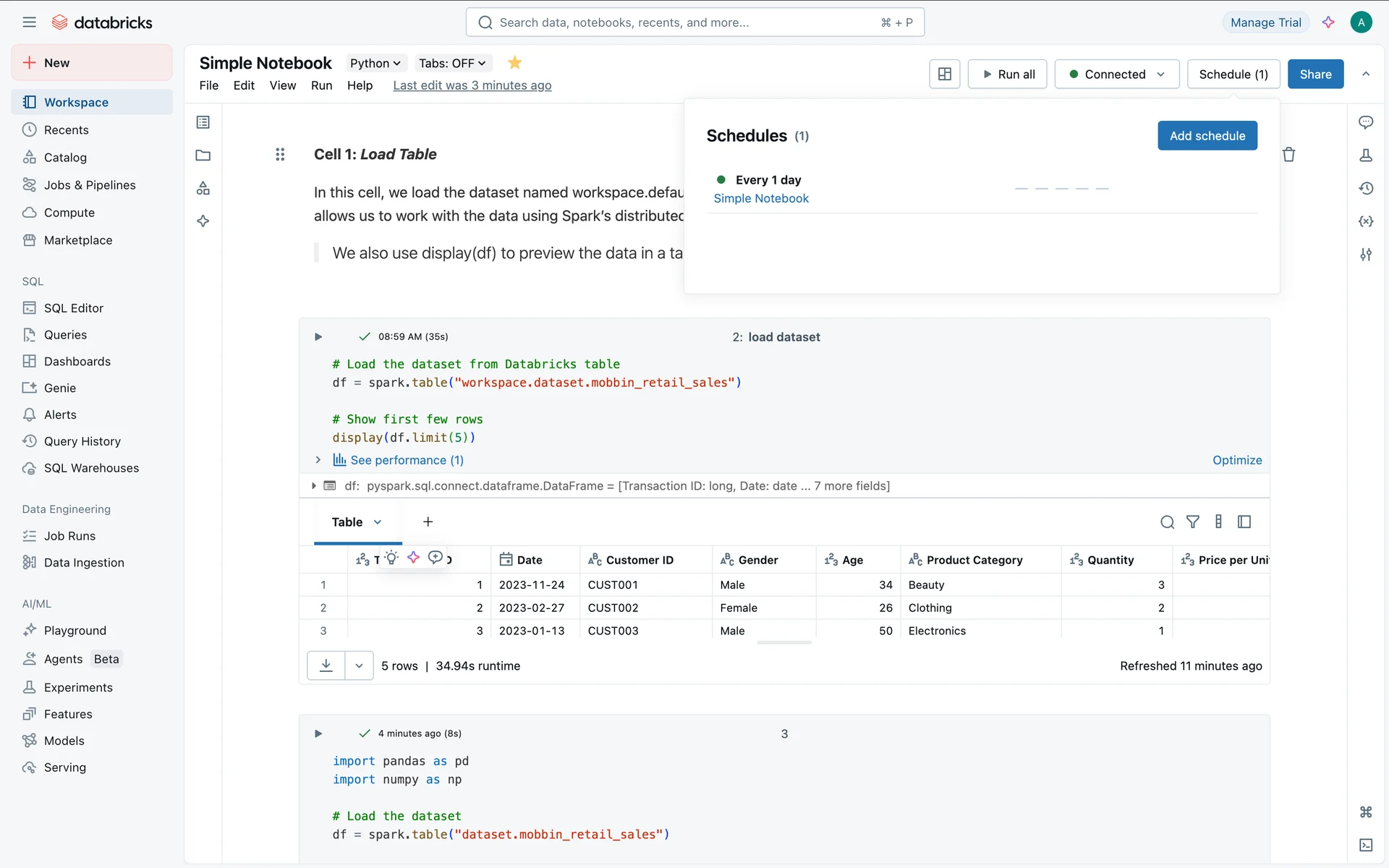Expand the df dataframe schema disclosure
The width and height of the screenshot is (1389, 868).
coord(314,486)
